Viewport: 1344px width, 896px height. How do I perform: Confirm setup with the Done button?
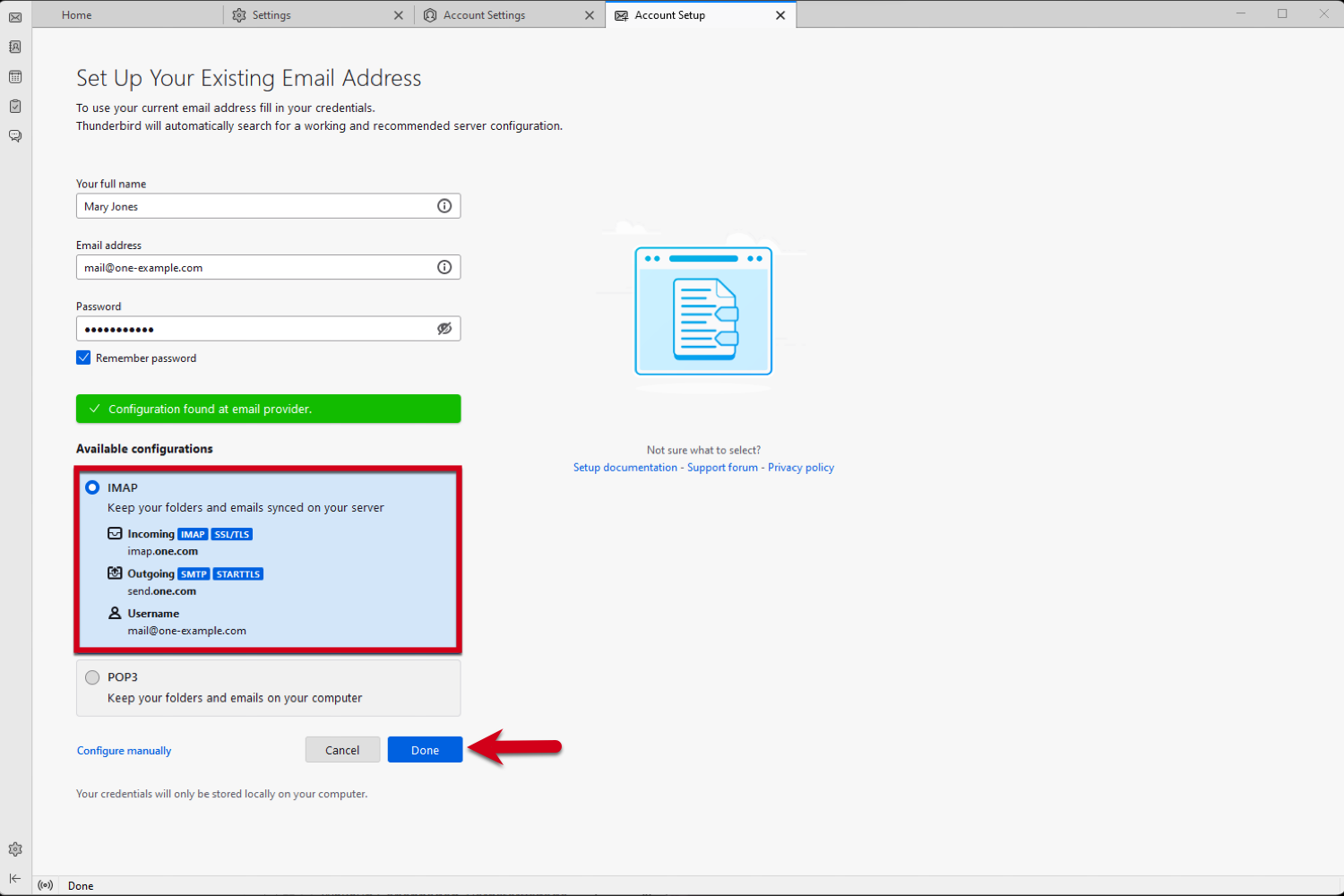pyautogui.click(x=425, y=749)
